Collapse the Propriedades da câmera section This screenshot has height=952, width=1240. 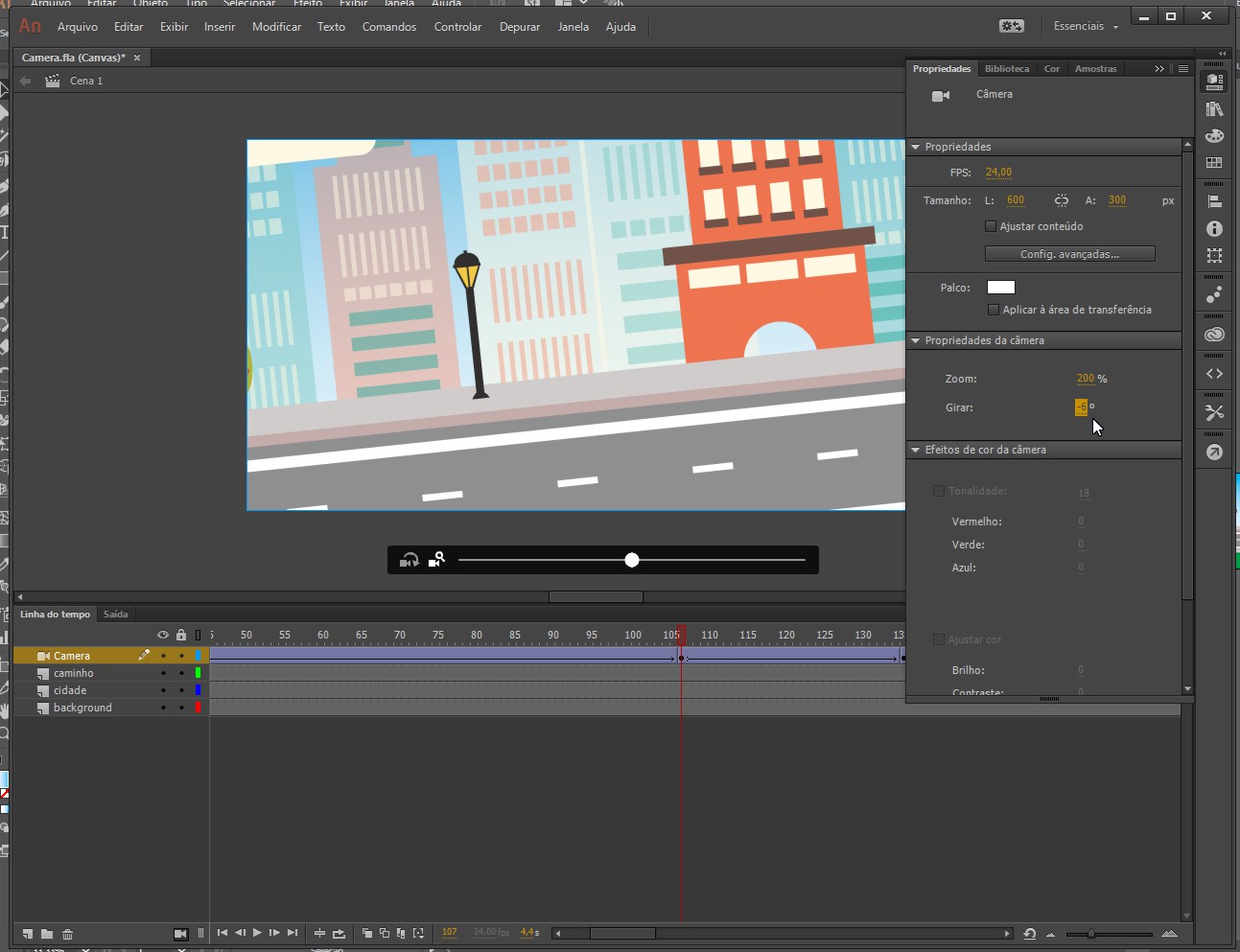[916, 340]
